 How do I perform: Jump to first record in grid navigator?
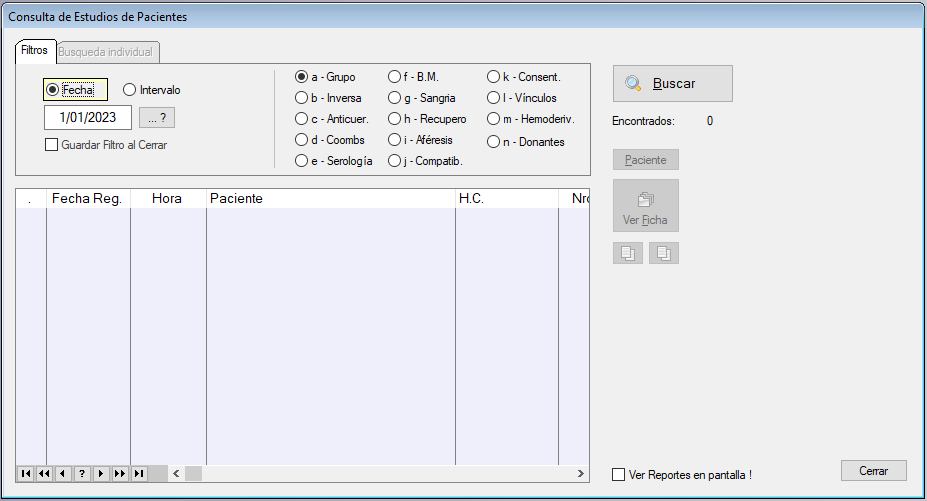pos(25,474)
